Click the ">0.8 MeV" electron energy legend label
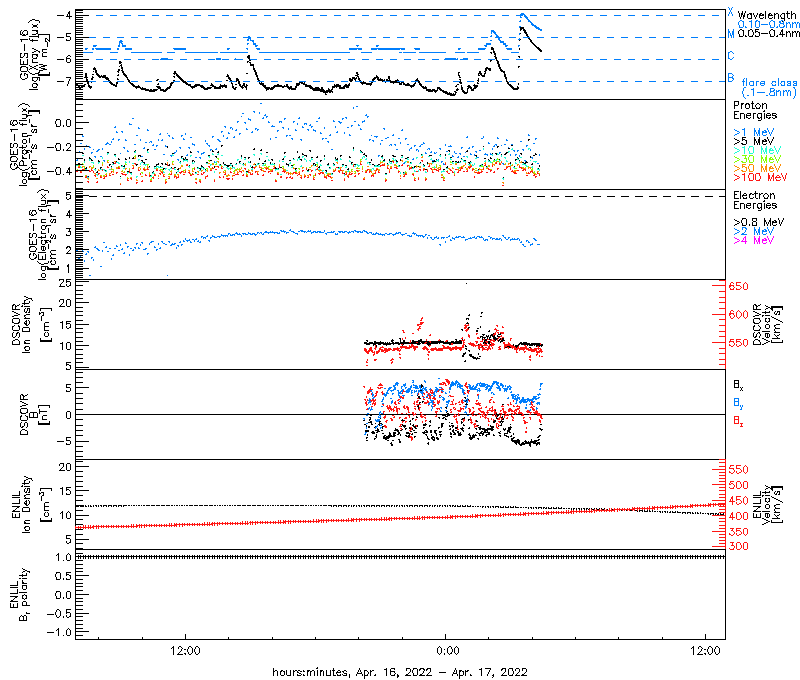The height and width of the screenshot is (680, 800). click(759, 222)
